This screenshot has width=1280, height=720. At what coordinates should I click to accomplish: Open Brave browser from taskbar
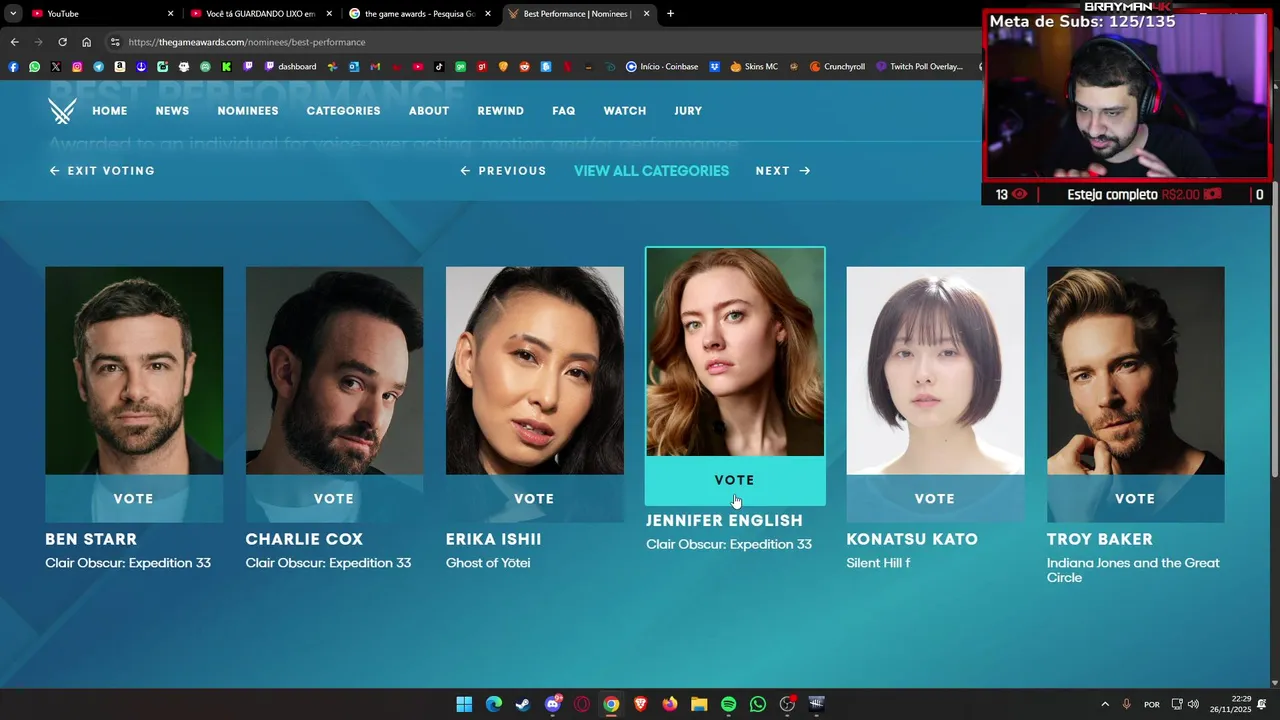pyautogui.click(x=640, y=704)
